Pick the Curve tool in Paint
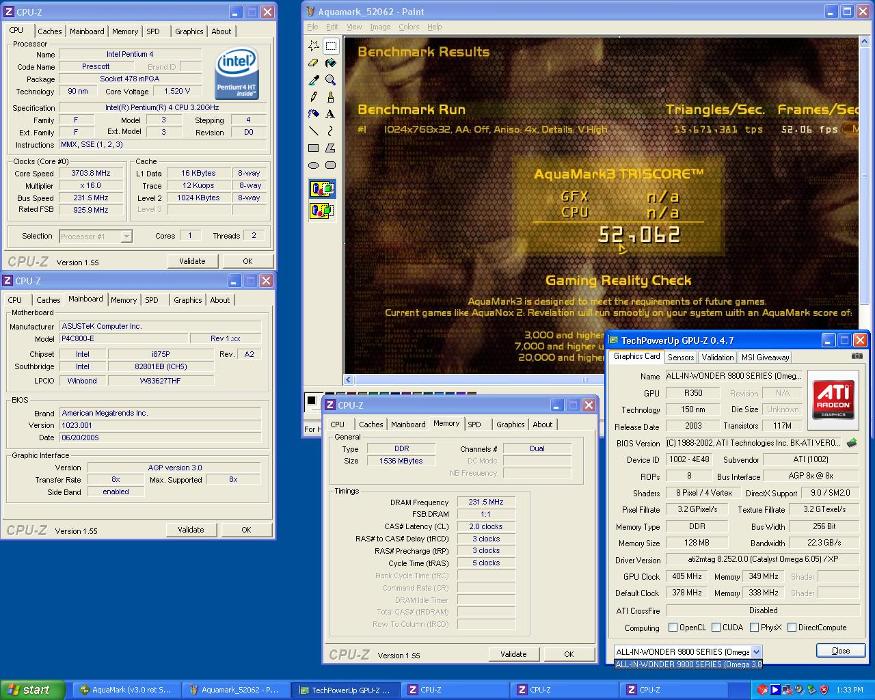The image size is (875, 700). pyautogui.click(x=331, y=131)
